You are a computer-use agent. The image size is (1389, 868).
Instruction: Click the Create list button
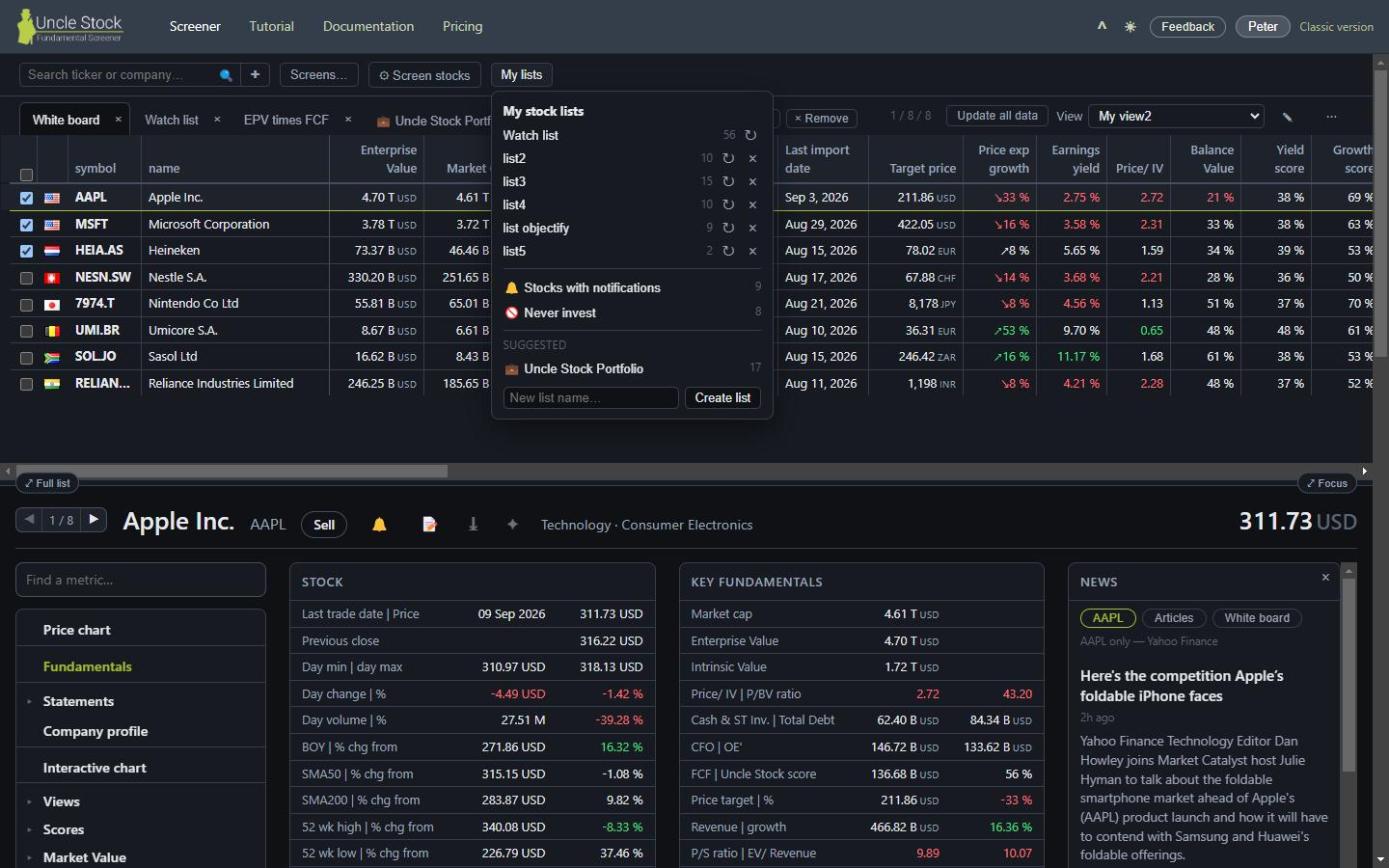point(723,398)
